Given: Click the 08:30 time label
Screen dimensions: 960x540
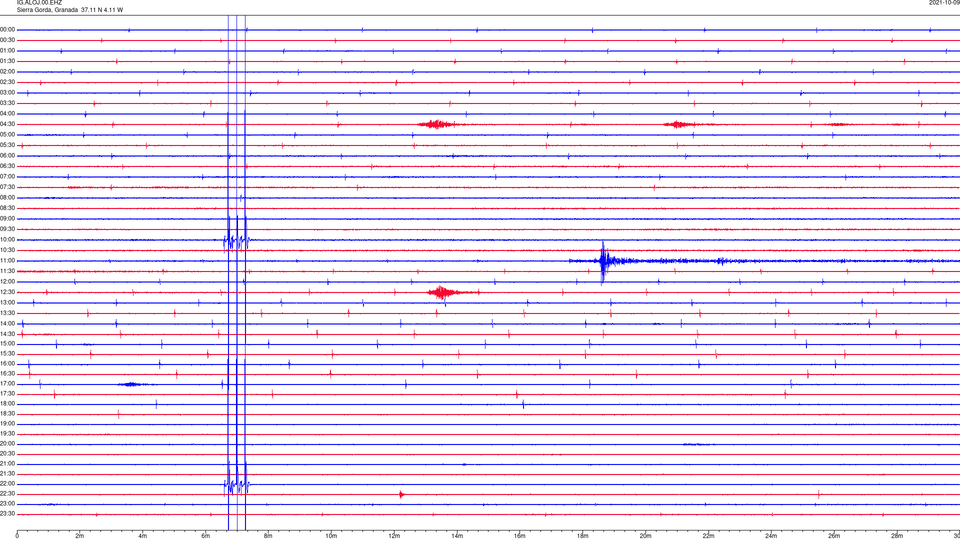Looking at the screenshot, I should [x=8, y=208].
